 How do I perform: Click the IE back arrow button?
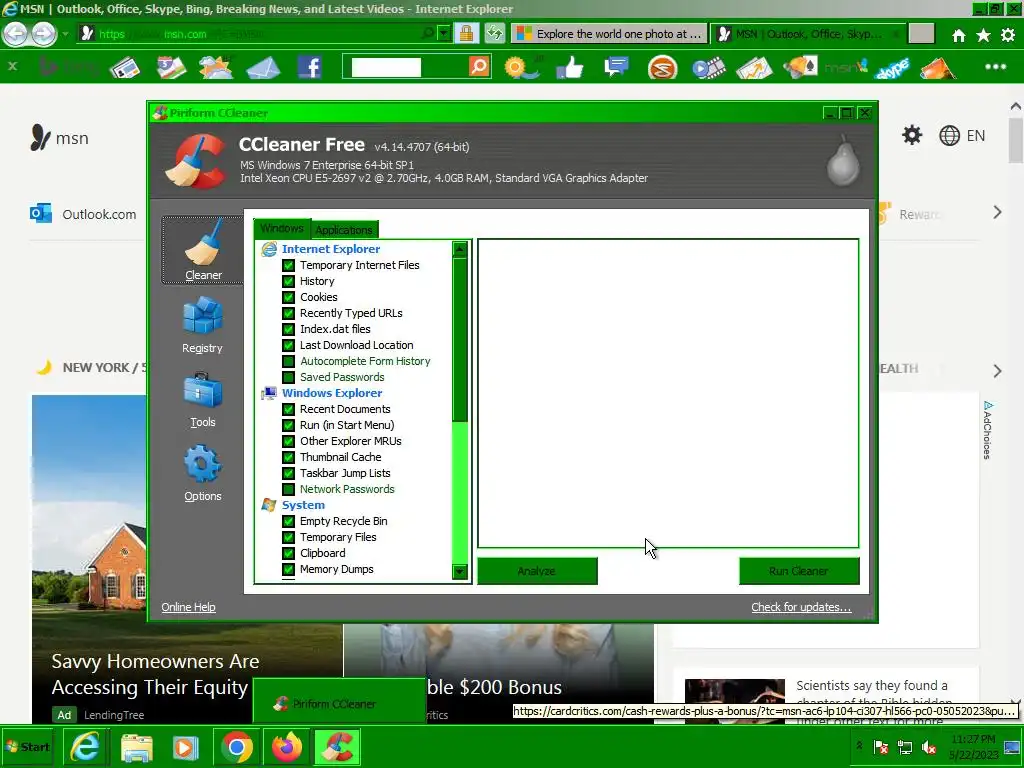(x=15, y=34)
